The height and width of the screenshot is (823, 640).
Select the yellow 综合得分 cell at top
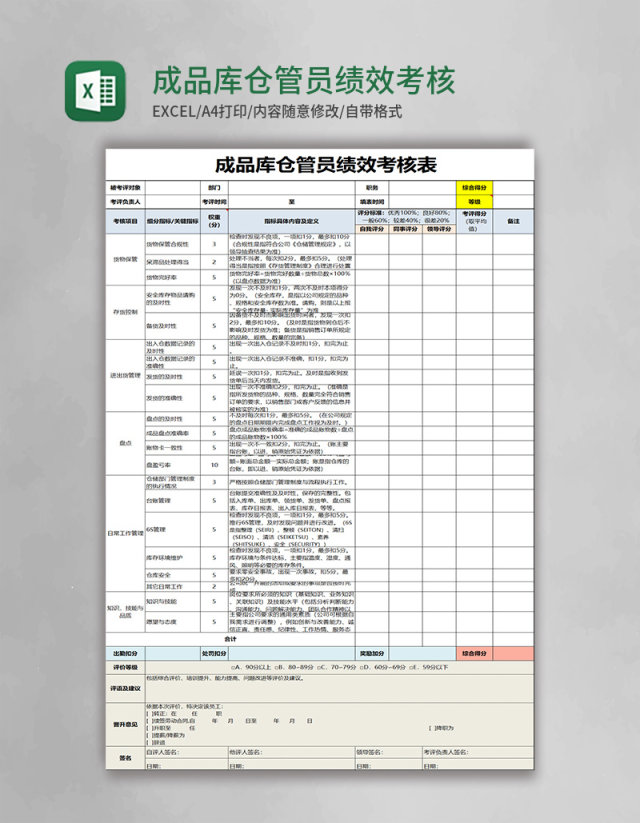click(x=474, y=187)
